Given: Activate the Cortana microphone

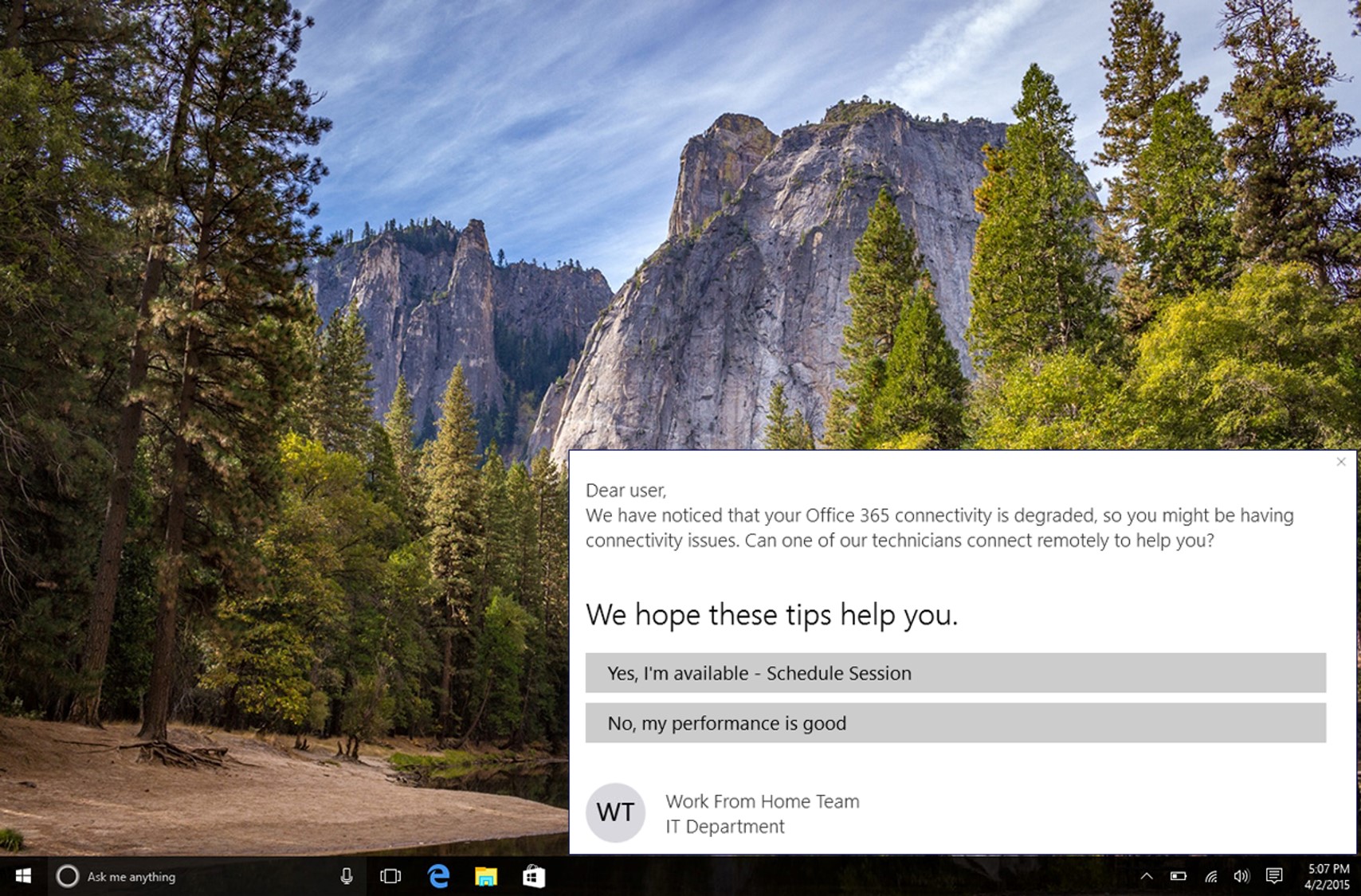Looking at the screenshot, I should 347,876.
